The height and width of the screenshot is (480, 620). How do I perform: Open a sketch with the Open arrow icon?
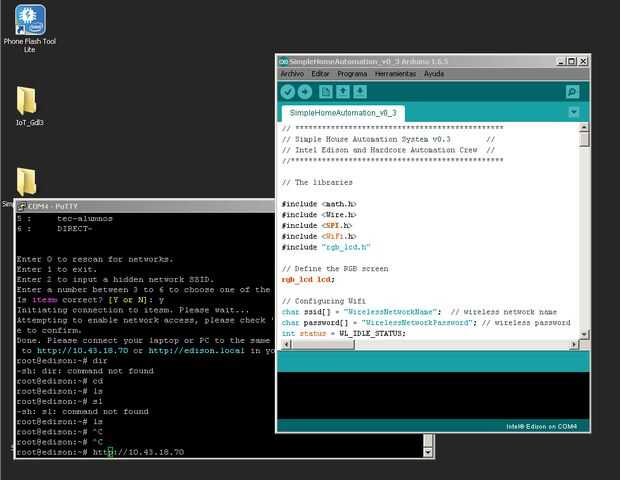click(343, 92)
